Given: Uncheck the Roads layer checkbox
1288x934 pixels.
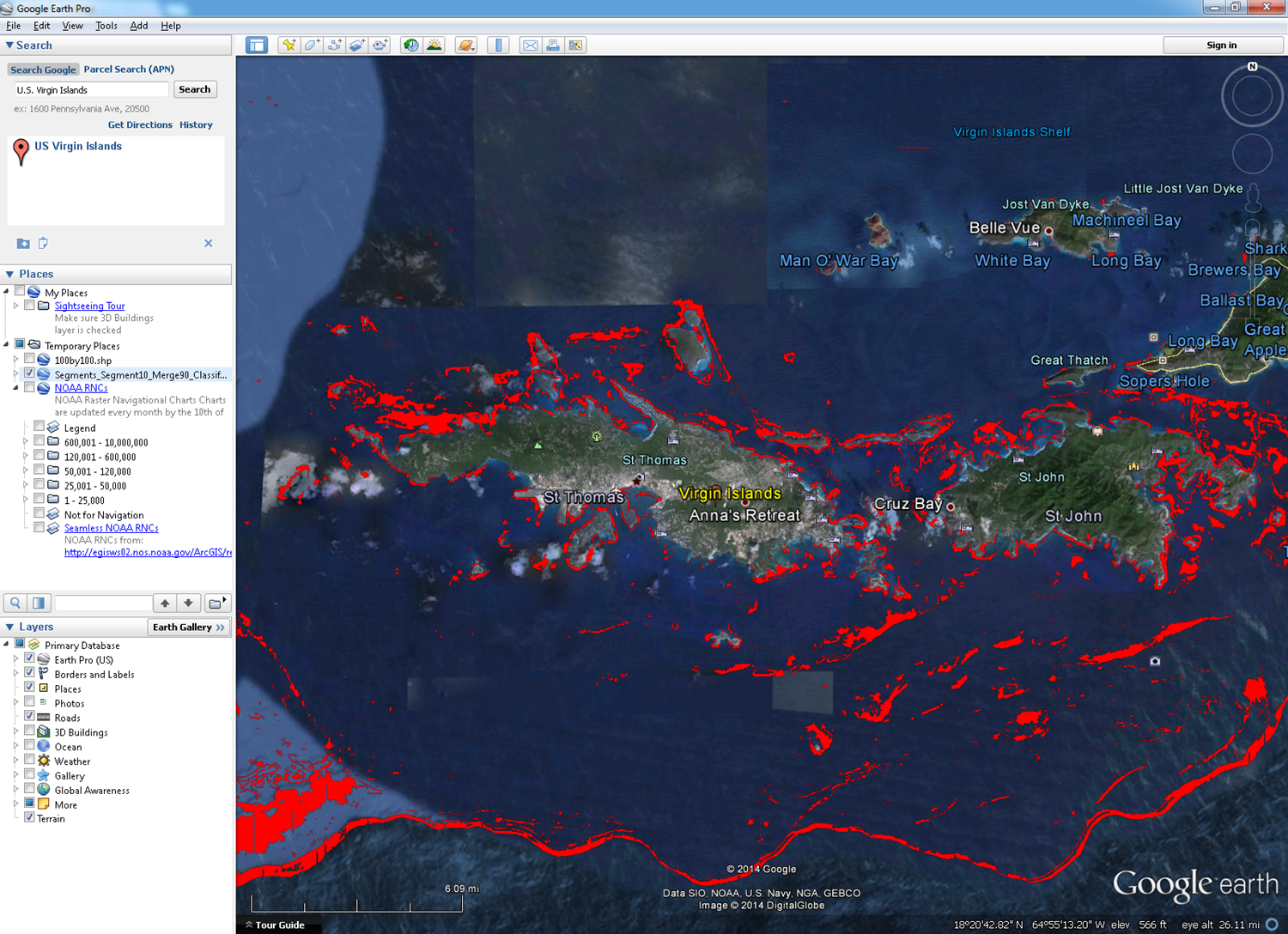Looking at the screenshot, I should point(30,717).
